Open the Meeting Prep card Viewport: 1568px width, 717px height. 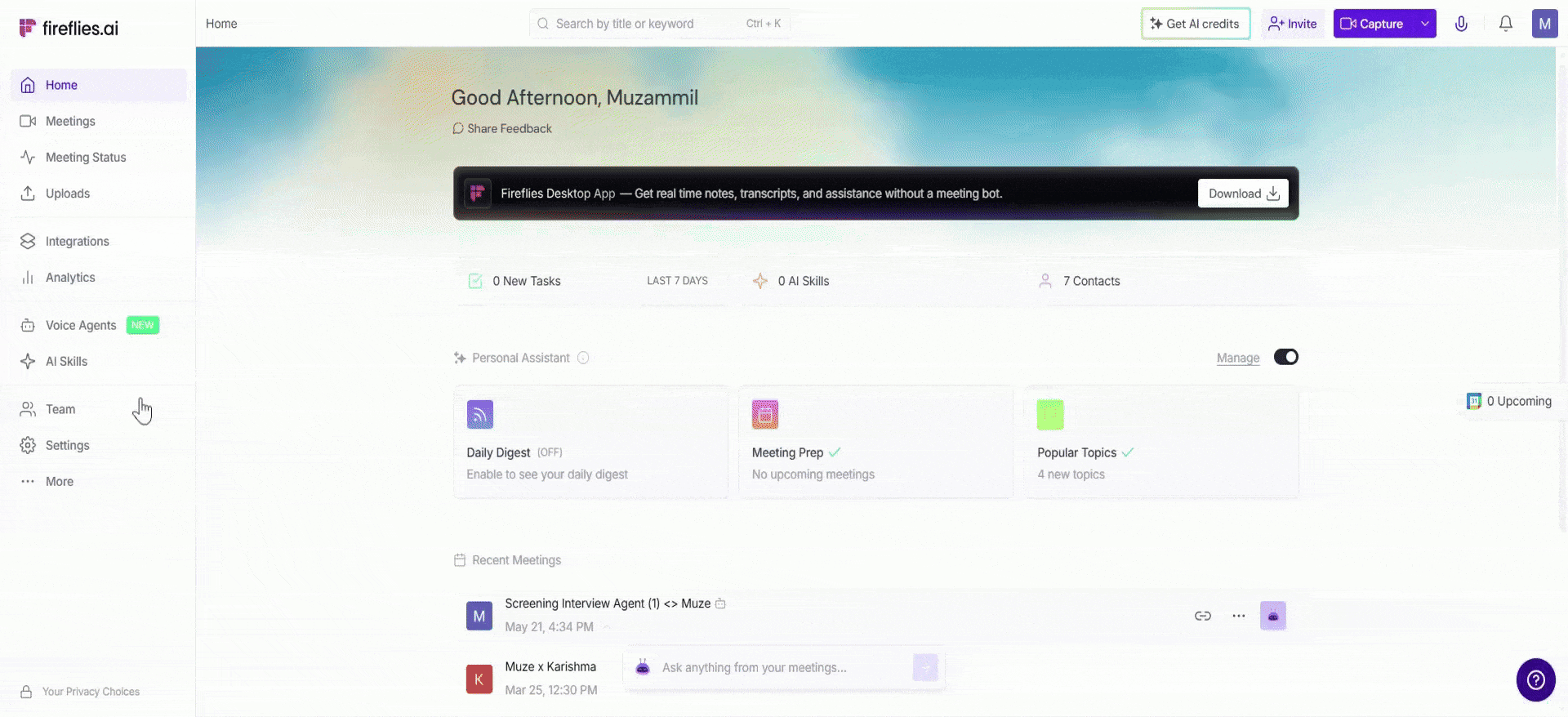[876, 442]
